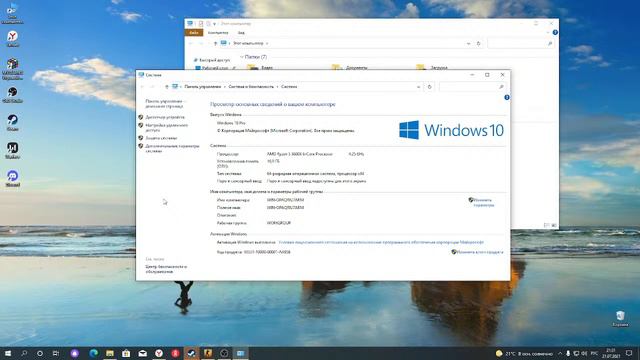640x360 pixels.
Task: Expand chevron after Этот компьютер breadcrumb
Action: point(267,43)
